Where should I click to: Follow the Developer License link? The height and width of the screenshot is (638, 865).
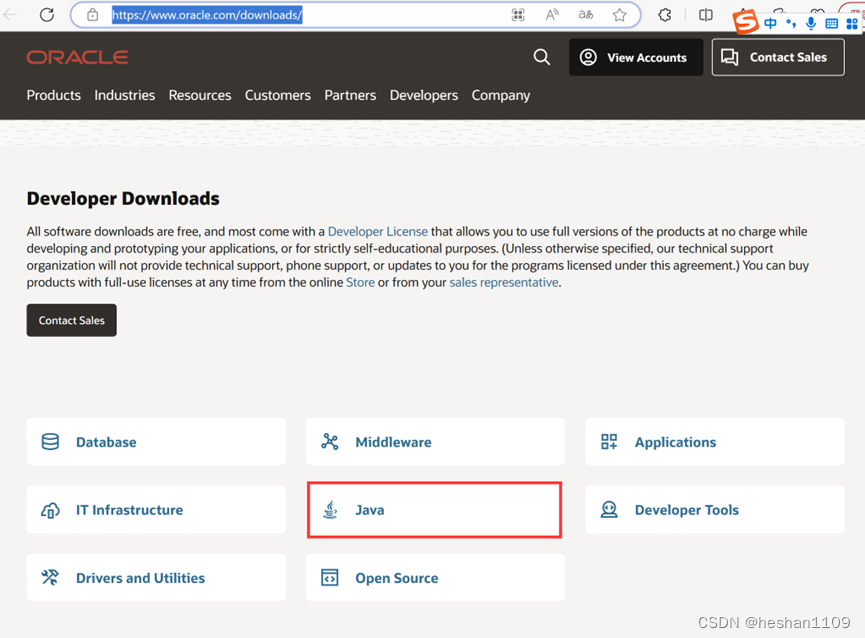pyautogui.click(x=378, y=232)
